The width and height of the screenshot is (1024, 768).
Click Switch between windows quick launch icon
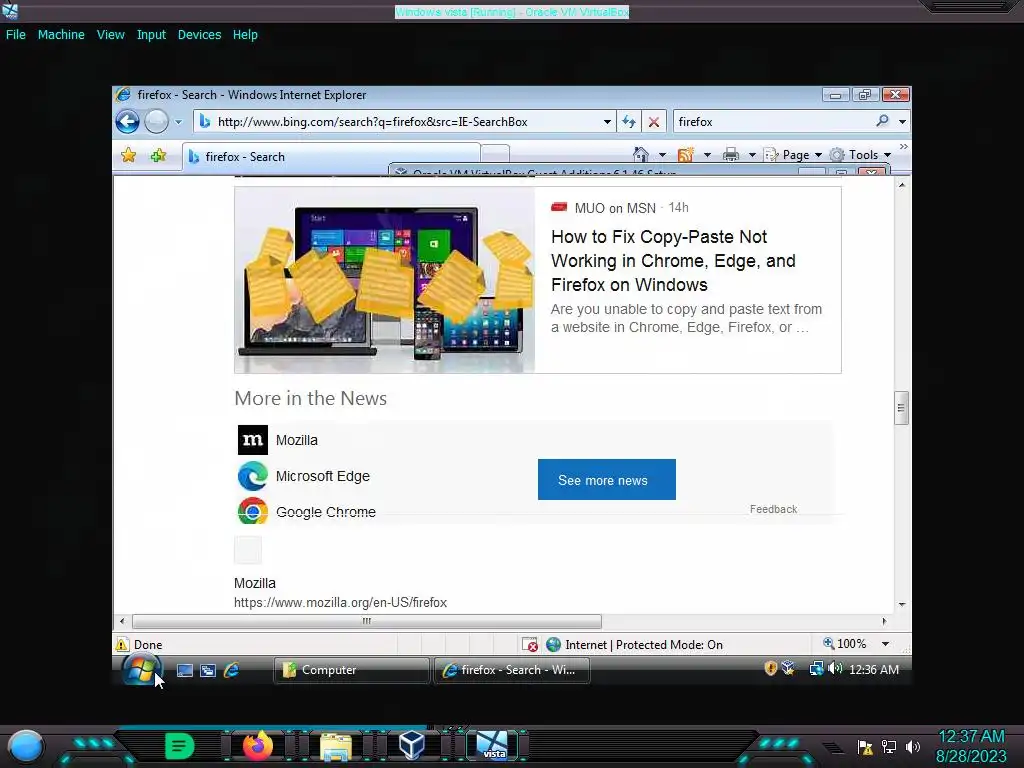pos(208,670)
